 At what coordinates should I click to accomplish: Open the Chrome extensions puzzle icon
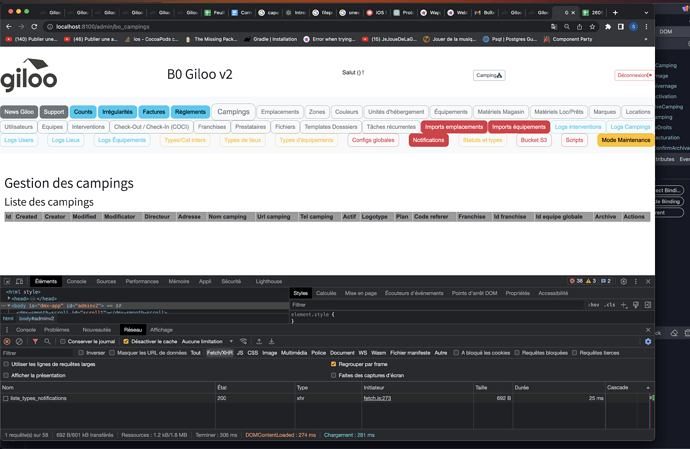[608, 27]
